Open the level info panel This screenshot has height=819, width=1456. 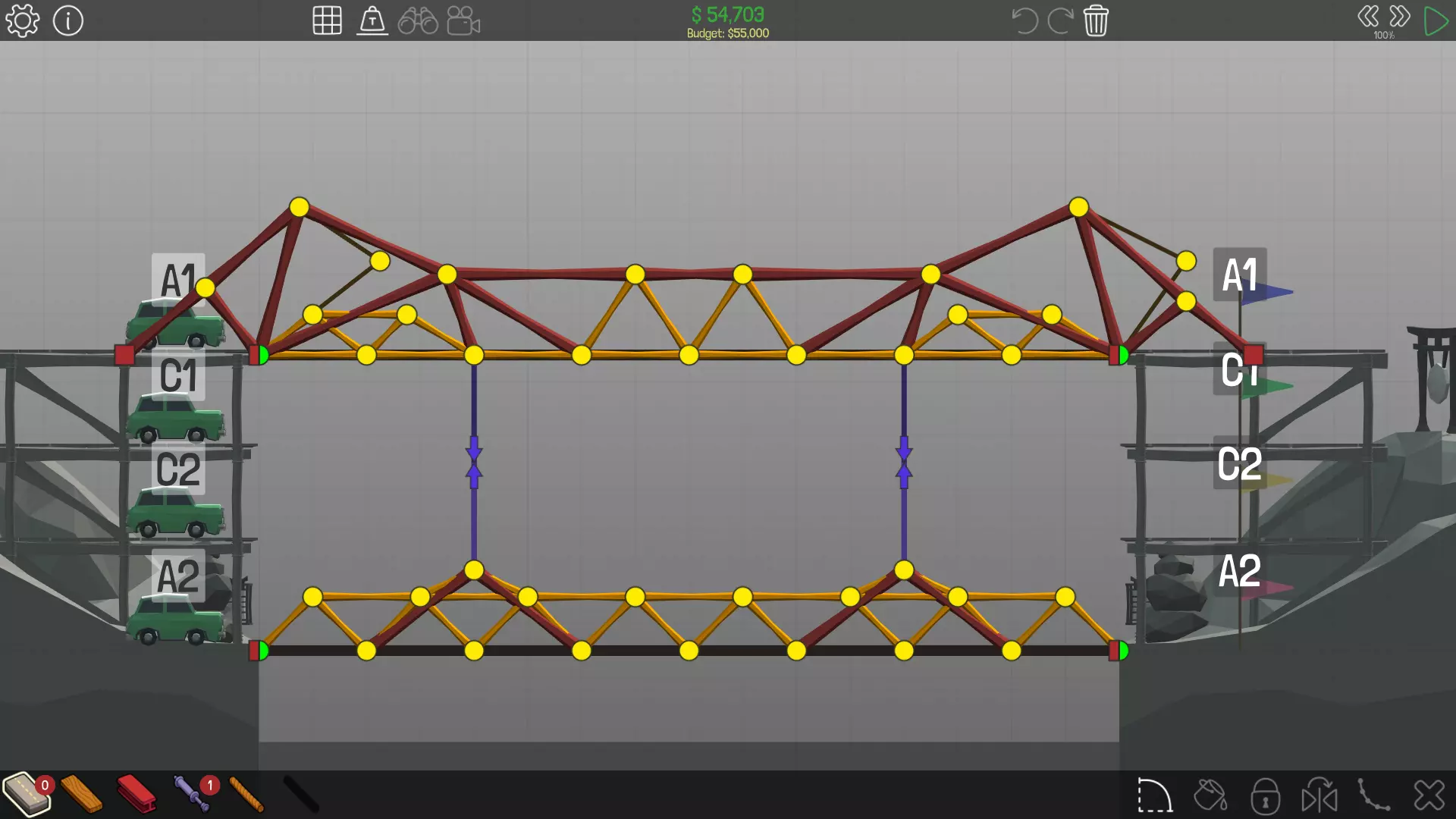pyautogui.click(x=68, y=20)
